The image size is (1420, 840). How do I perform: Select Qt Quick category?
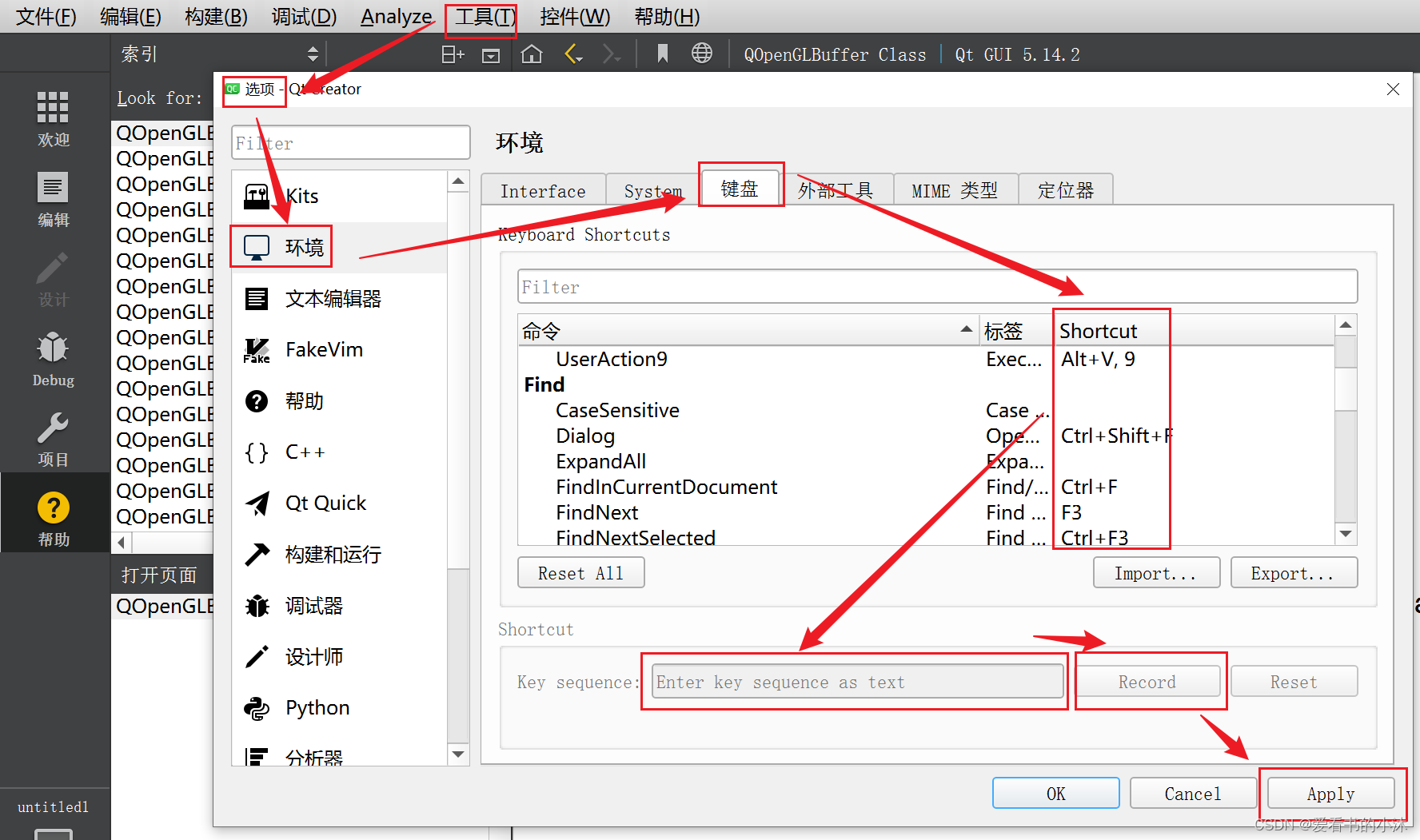point(339,503)
